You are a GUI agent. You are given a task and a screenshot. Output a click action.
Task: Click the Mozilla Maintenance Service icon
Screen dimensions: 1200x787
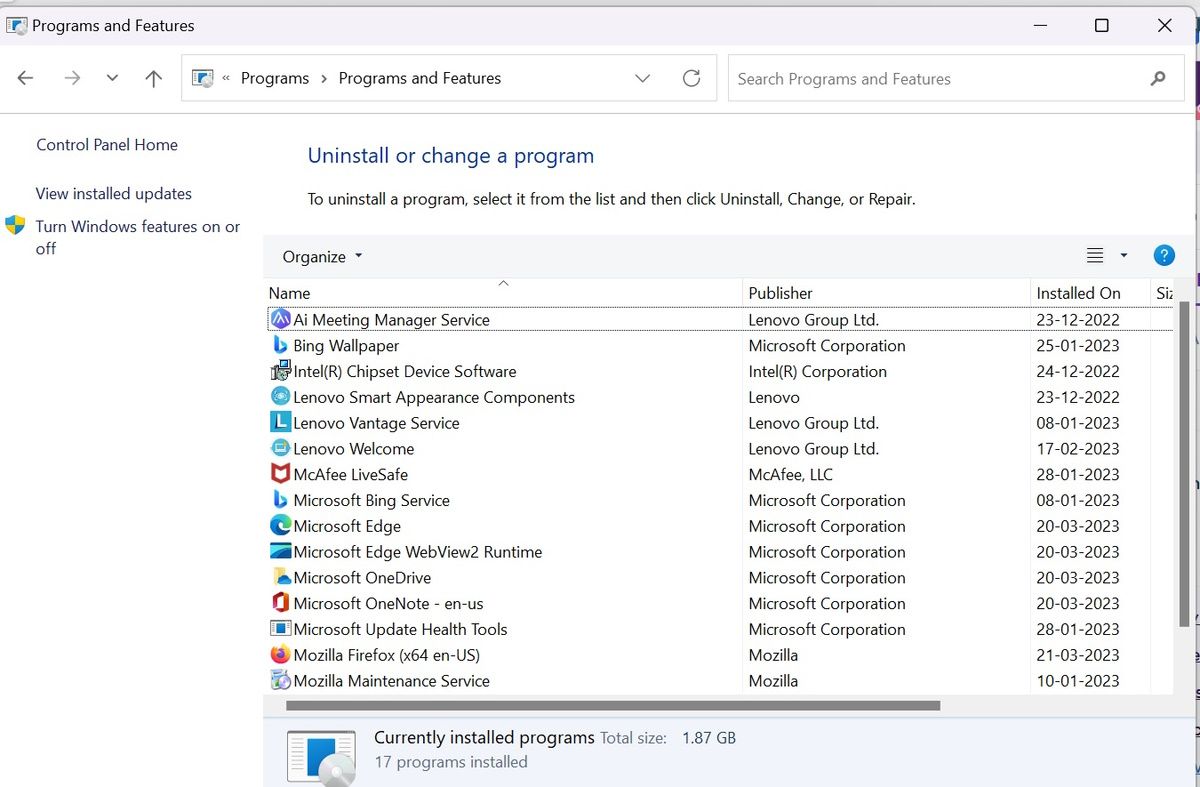[281, 681]
